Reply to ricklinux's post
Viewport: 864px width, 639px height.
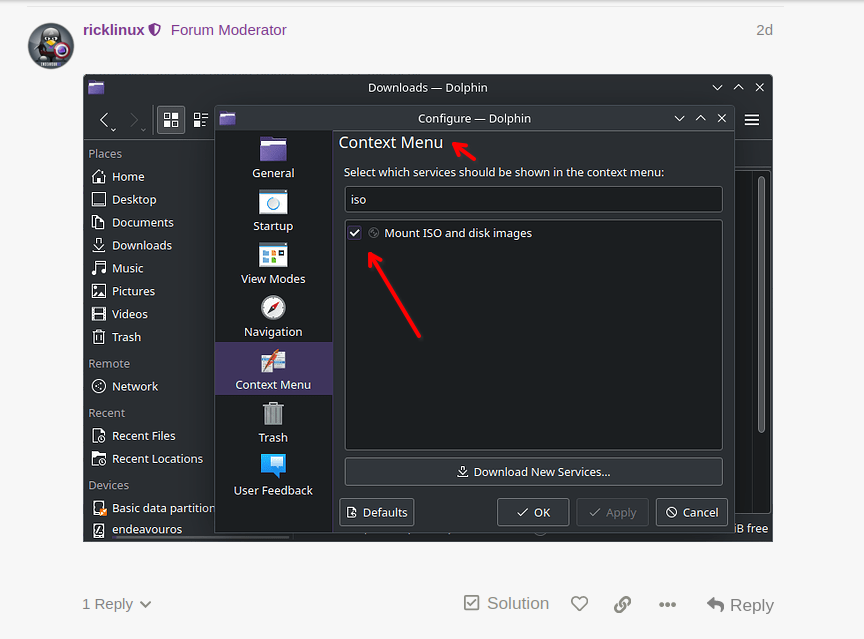point(740,605)
